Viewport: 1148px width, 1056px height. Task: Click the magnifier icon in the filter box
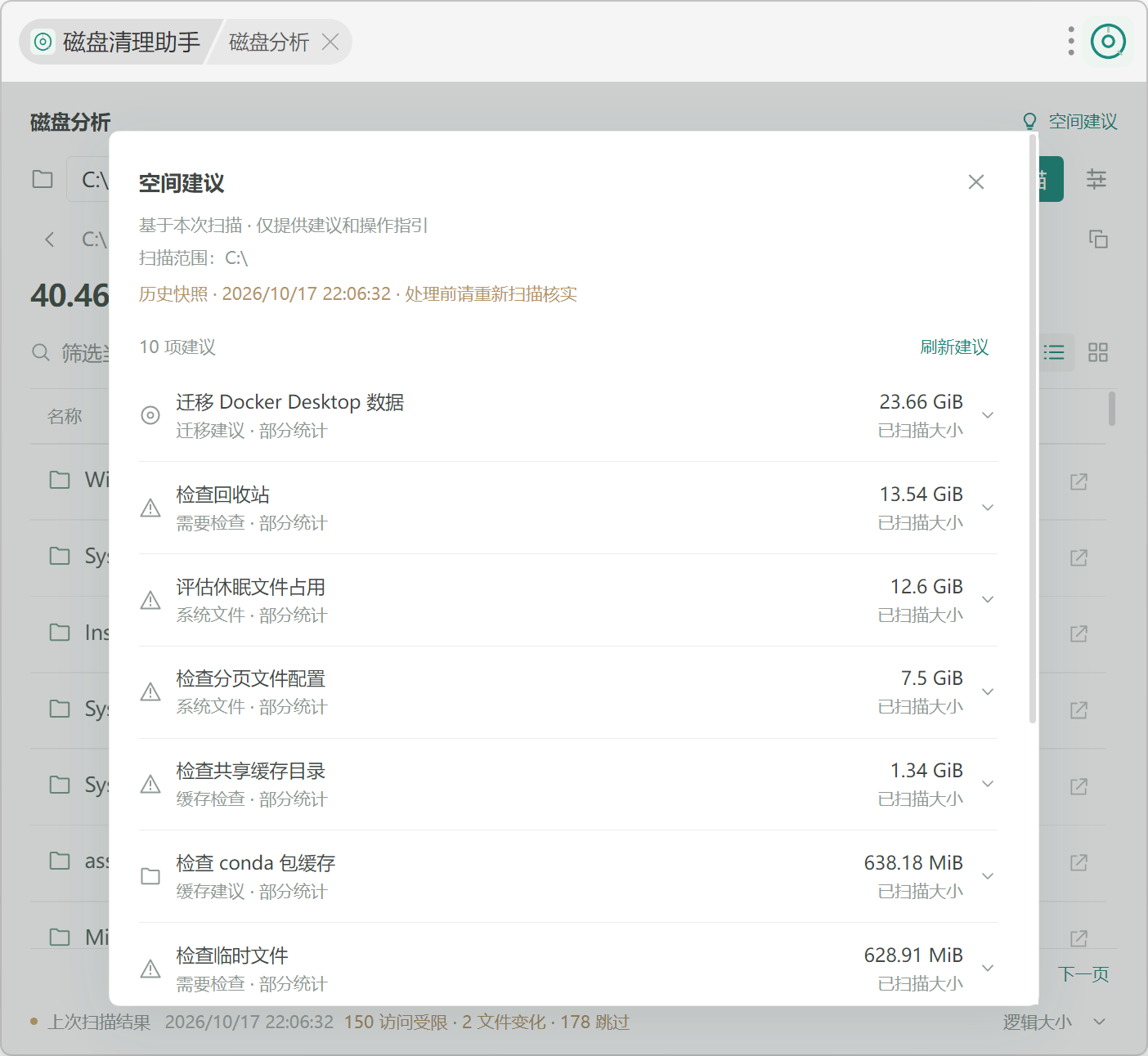pos(41,352)
